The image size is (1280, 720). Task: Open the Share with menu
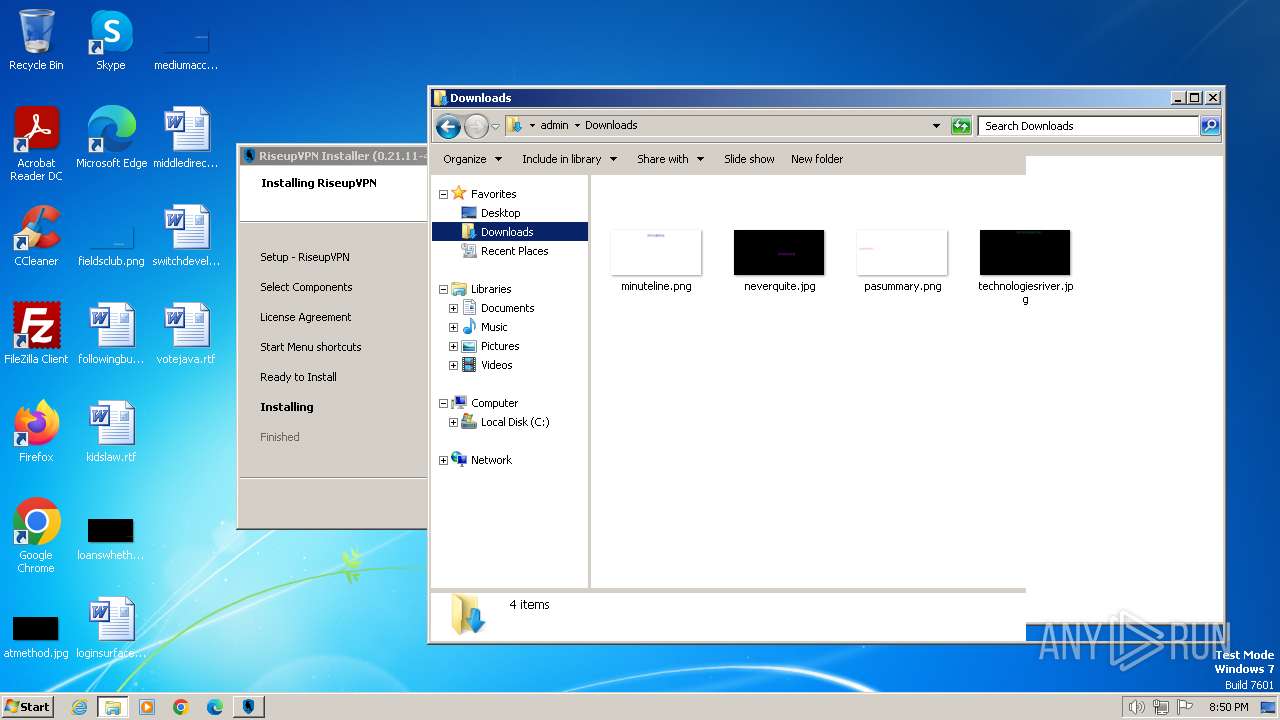tap(670, 159)
